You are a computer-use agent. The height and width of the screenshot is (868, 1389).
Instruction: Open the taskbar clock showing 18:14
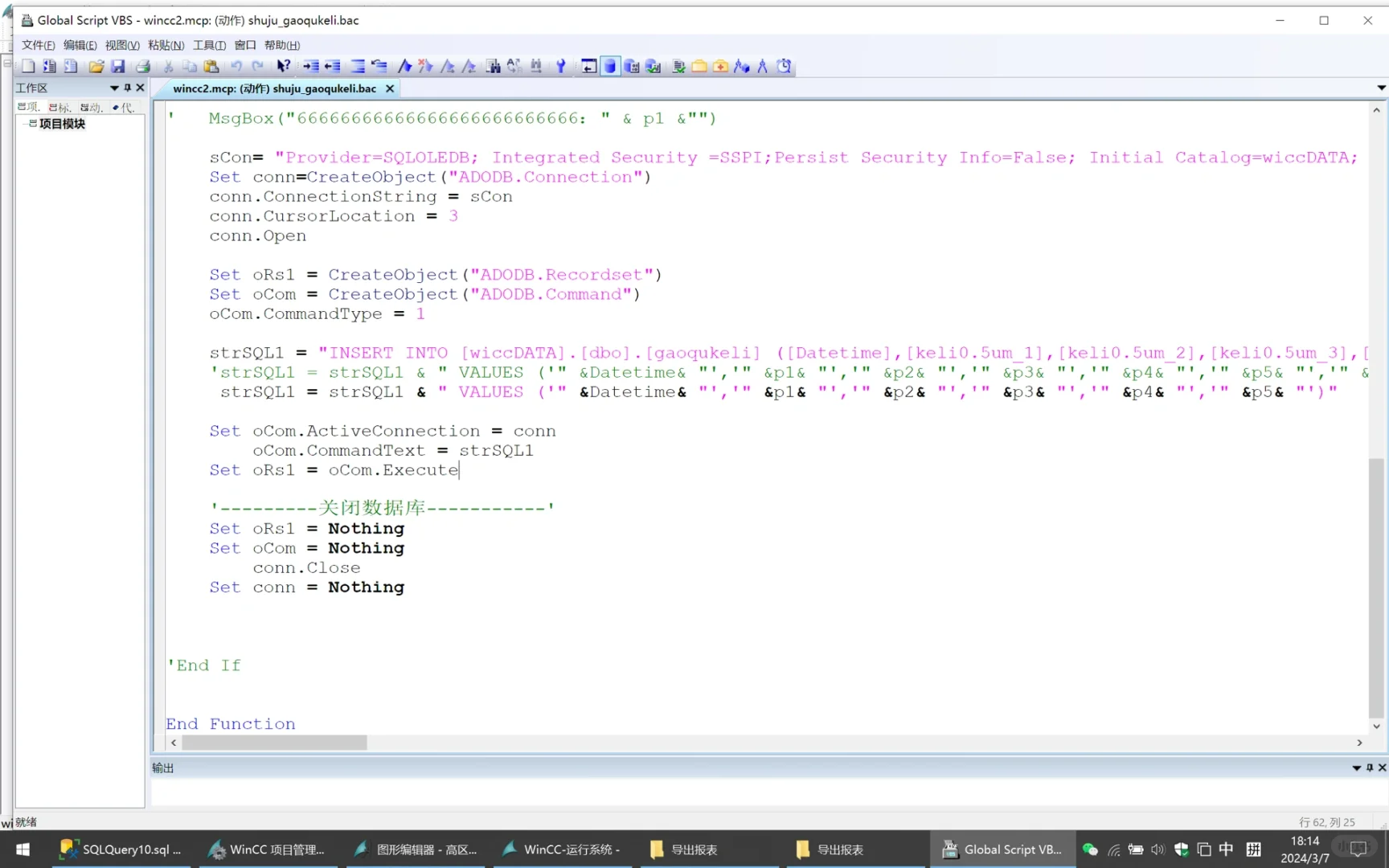coord(1305,850)
